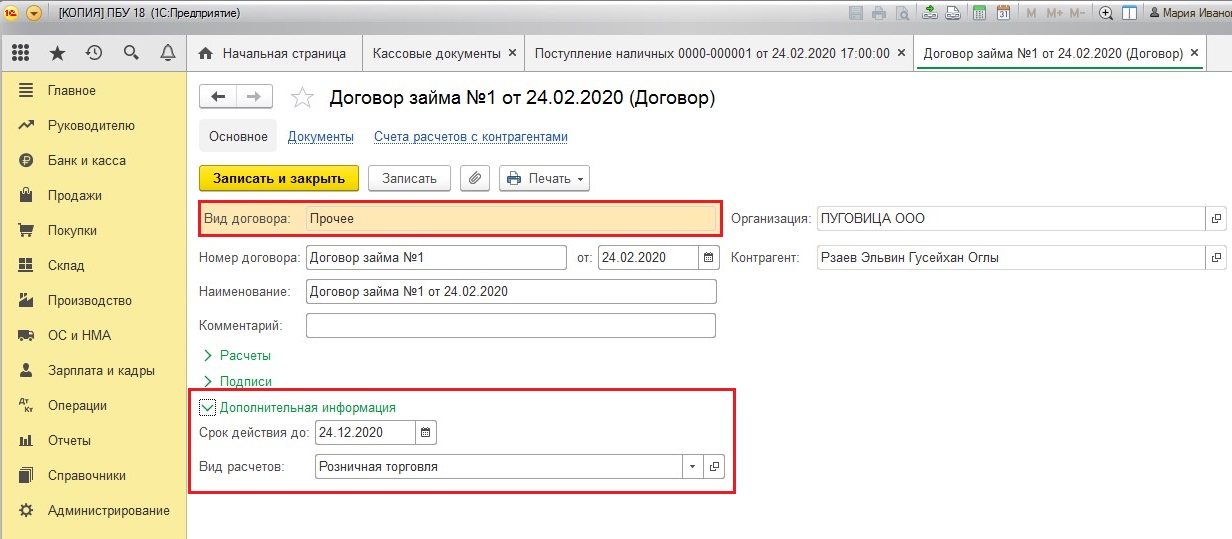Click the Get link icon with green arrow

(x=930, y=13)
